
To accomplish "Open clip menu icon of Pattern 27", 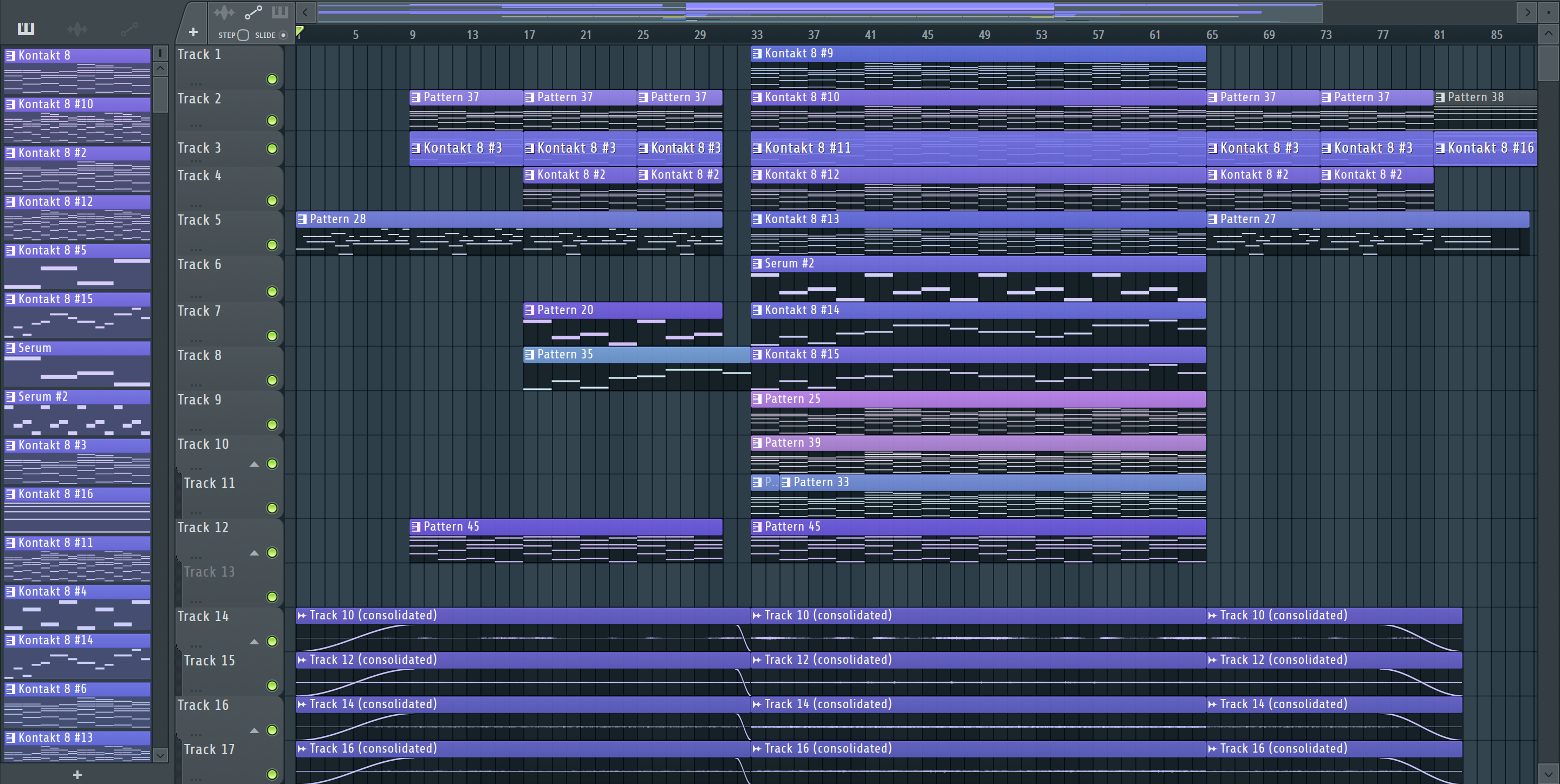I will coord(1212,219).
